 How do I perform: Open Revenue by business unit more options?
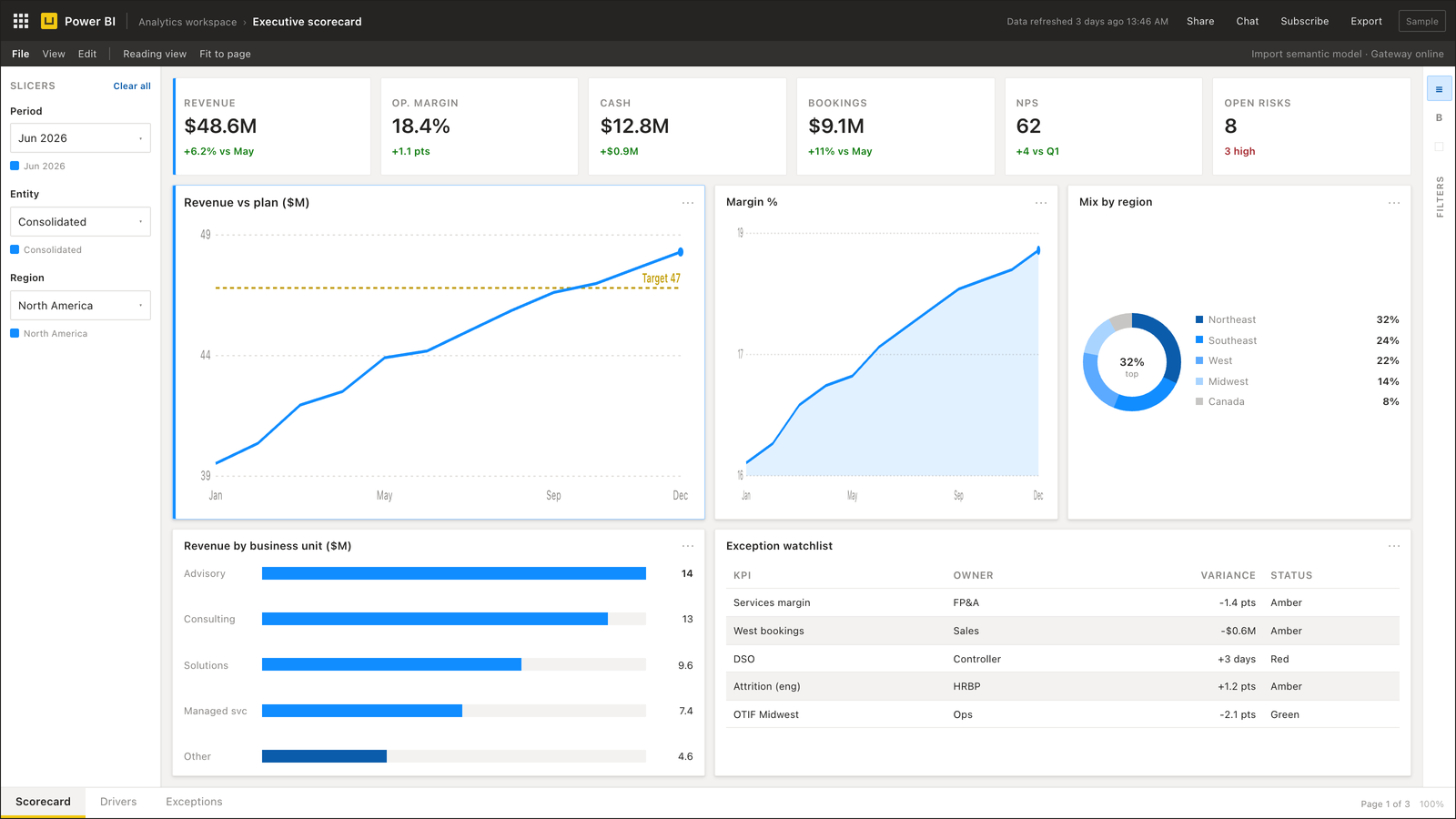pos(688,546)
